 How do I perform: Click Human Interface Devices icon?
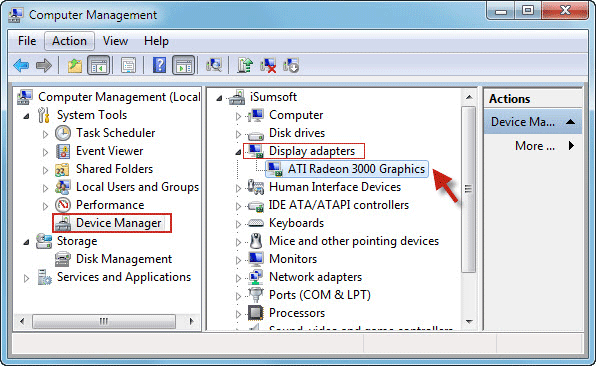tap(256, 187)
